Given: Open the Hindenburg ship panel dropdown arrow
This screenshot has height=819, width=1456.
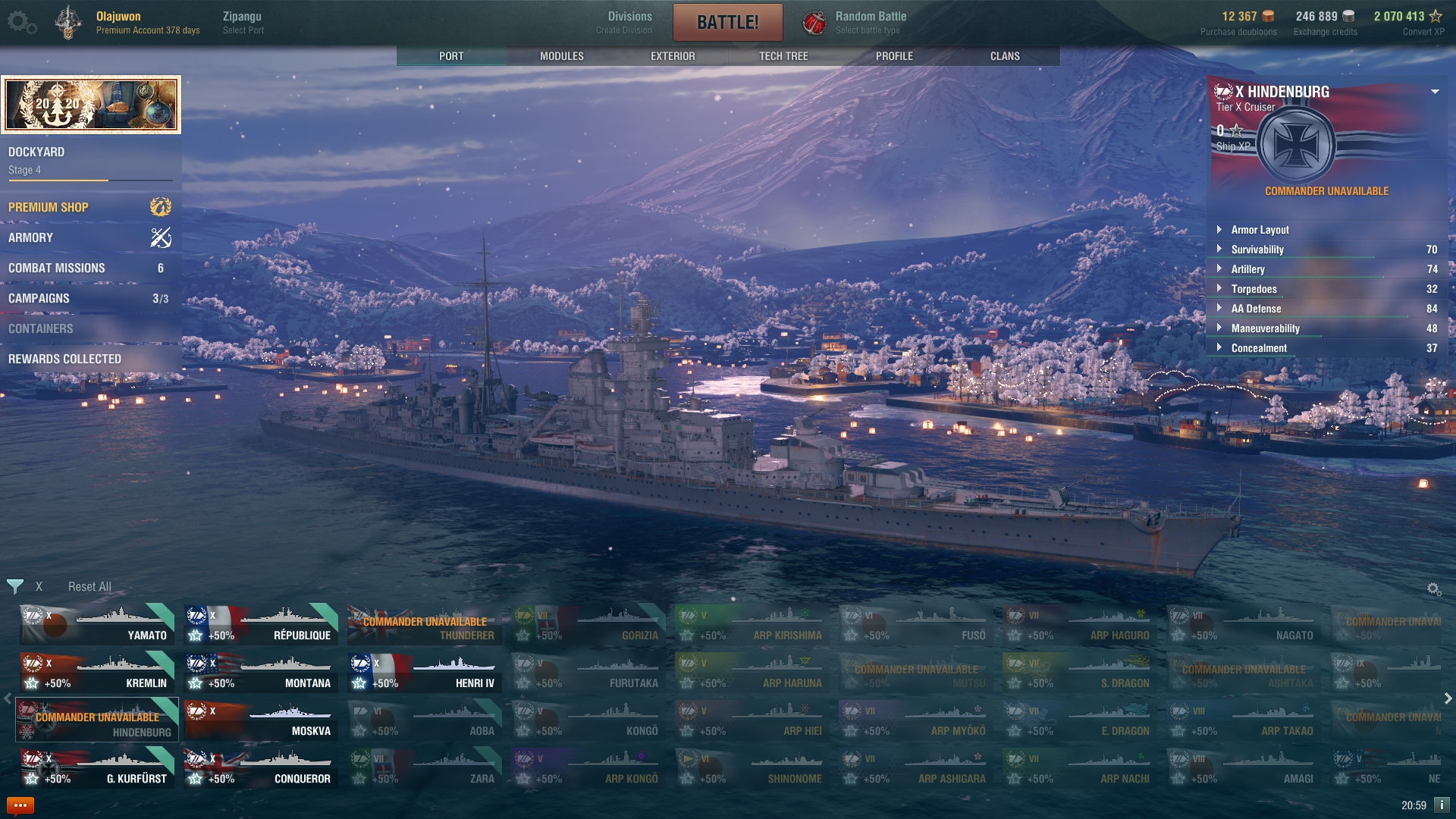Looking at the screenshot, I should 1435,92.
